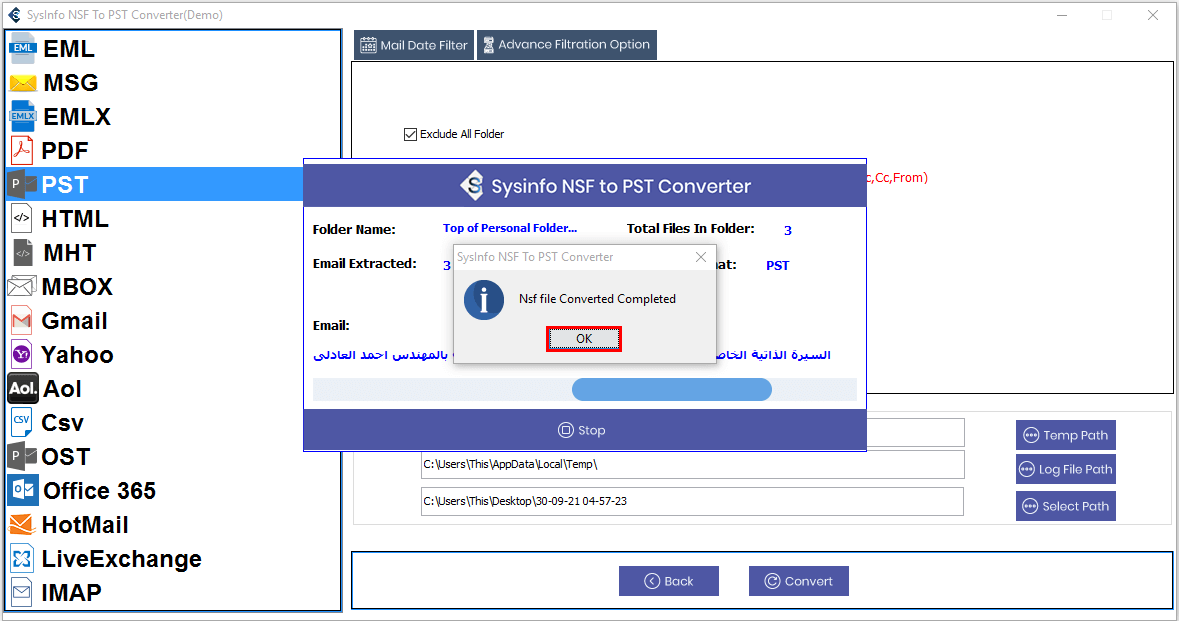Image resolution: width=1179 pixels, height=621 pixels.
Task: Open the Mail Date Filter tab
Action: [x=414, y=45]
